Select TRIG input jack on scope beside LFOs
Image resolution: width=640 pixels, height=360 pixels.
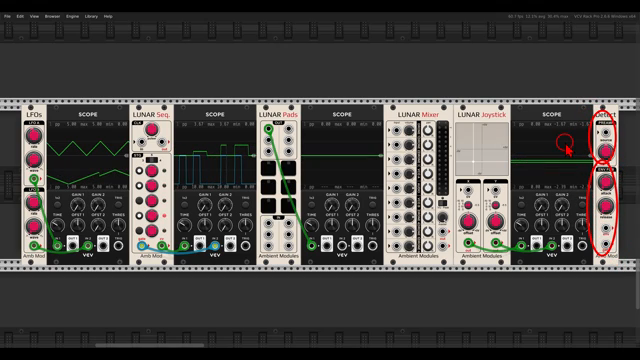point(118,246)
